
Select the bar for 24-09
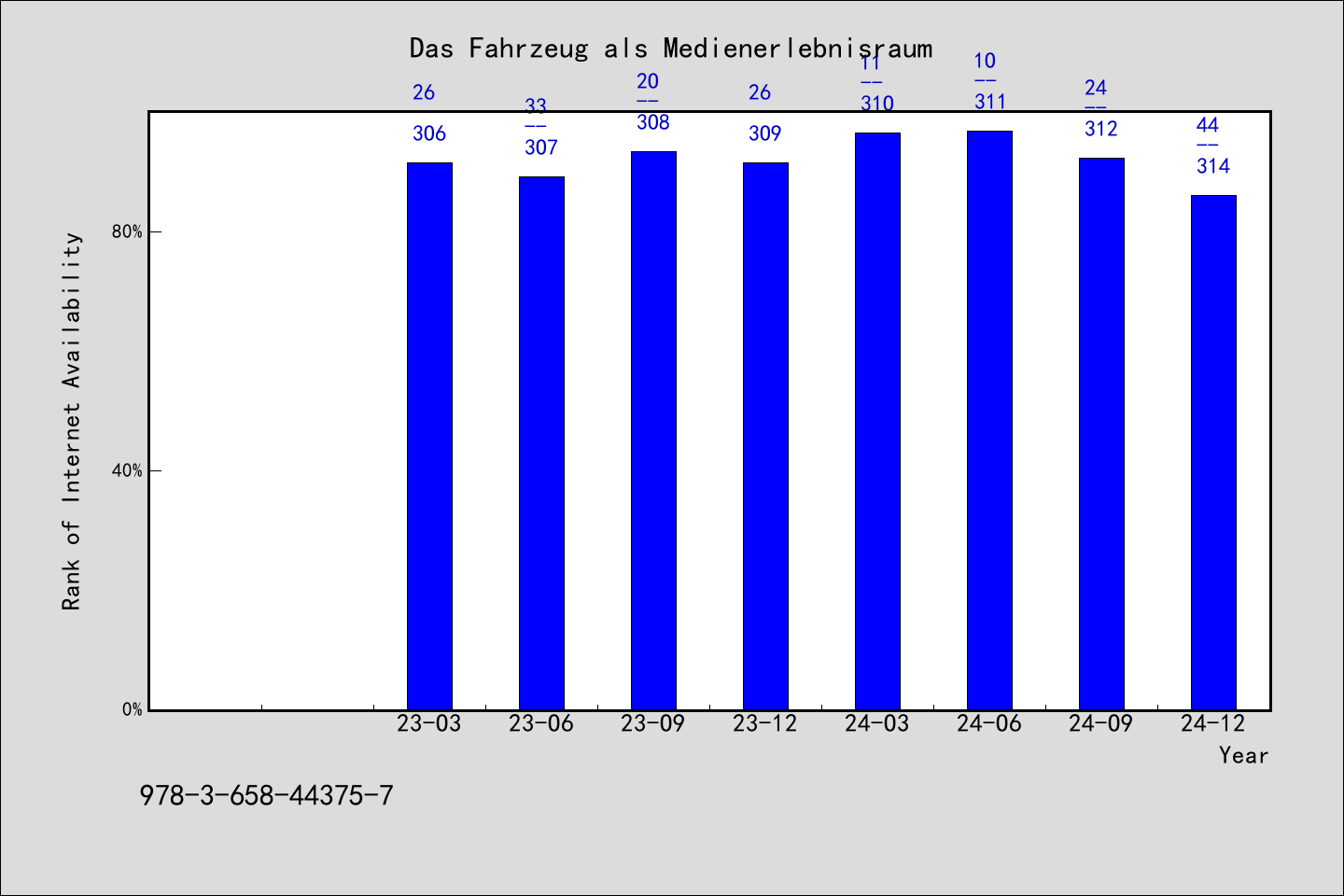[1101, 434]
